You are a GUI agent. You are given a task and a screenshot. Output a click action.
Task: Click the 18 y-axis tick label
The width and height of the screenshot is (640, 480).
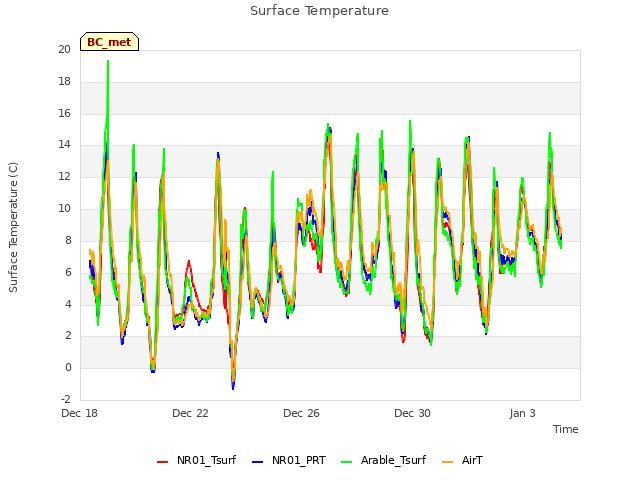(x=64, y=81)
